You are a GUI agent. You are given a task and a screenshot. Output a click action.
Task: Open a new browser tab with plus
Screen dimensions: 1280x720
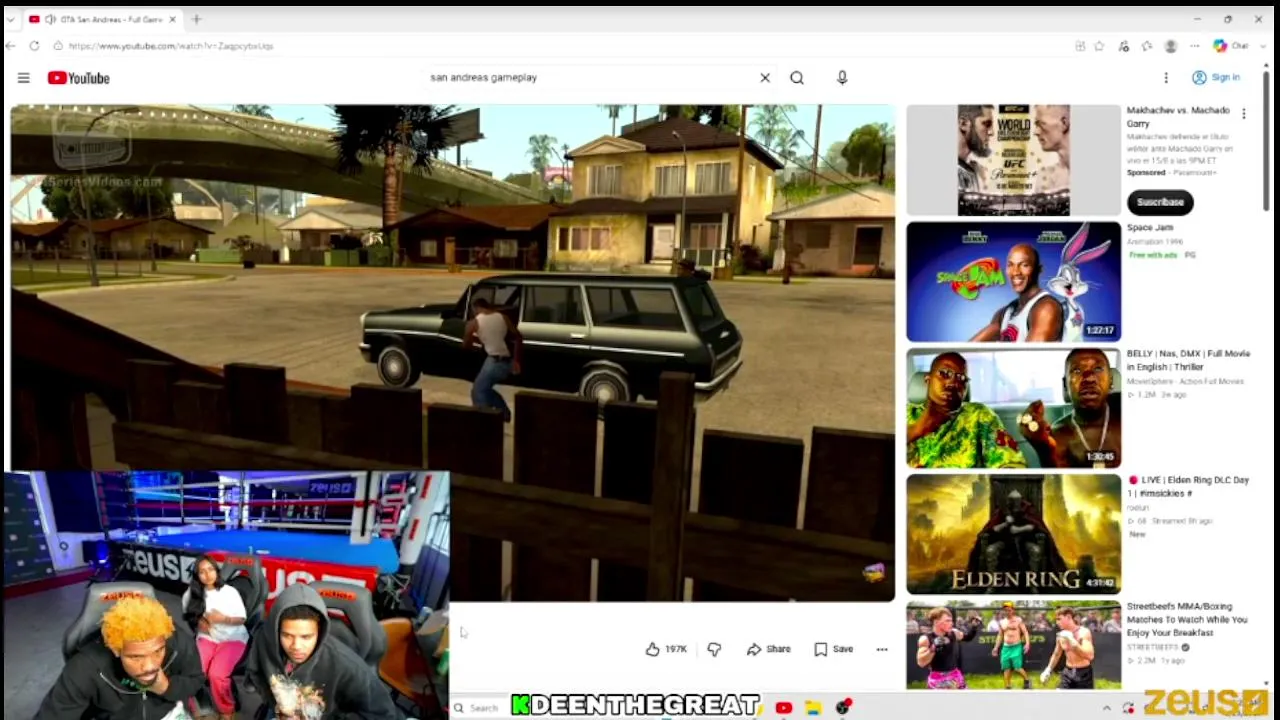pos(196,19)
